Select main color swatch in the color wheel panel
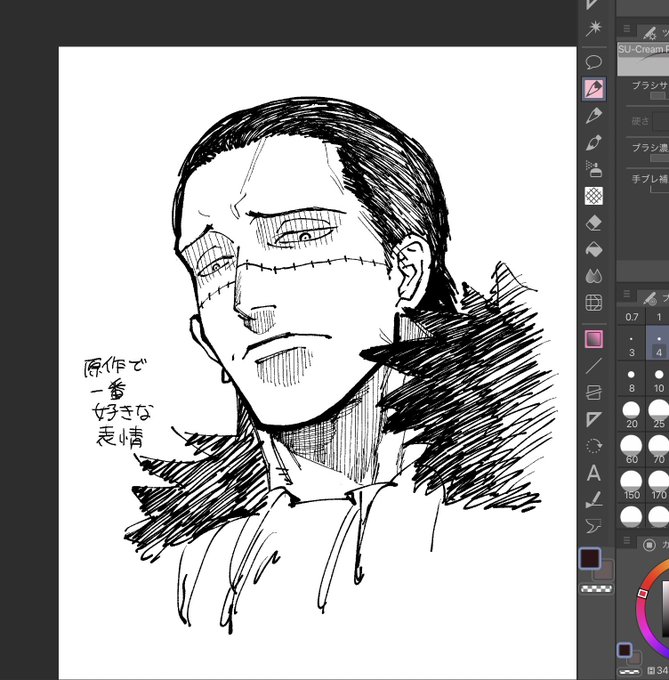Screen dimensions: 669x680 pyautogui.click(x=624, y=650)
